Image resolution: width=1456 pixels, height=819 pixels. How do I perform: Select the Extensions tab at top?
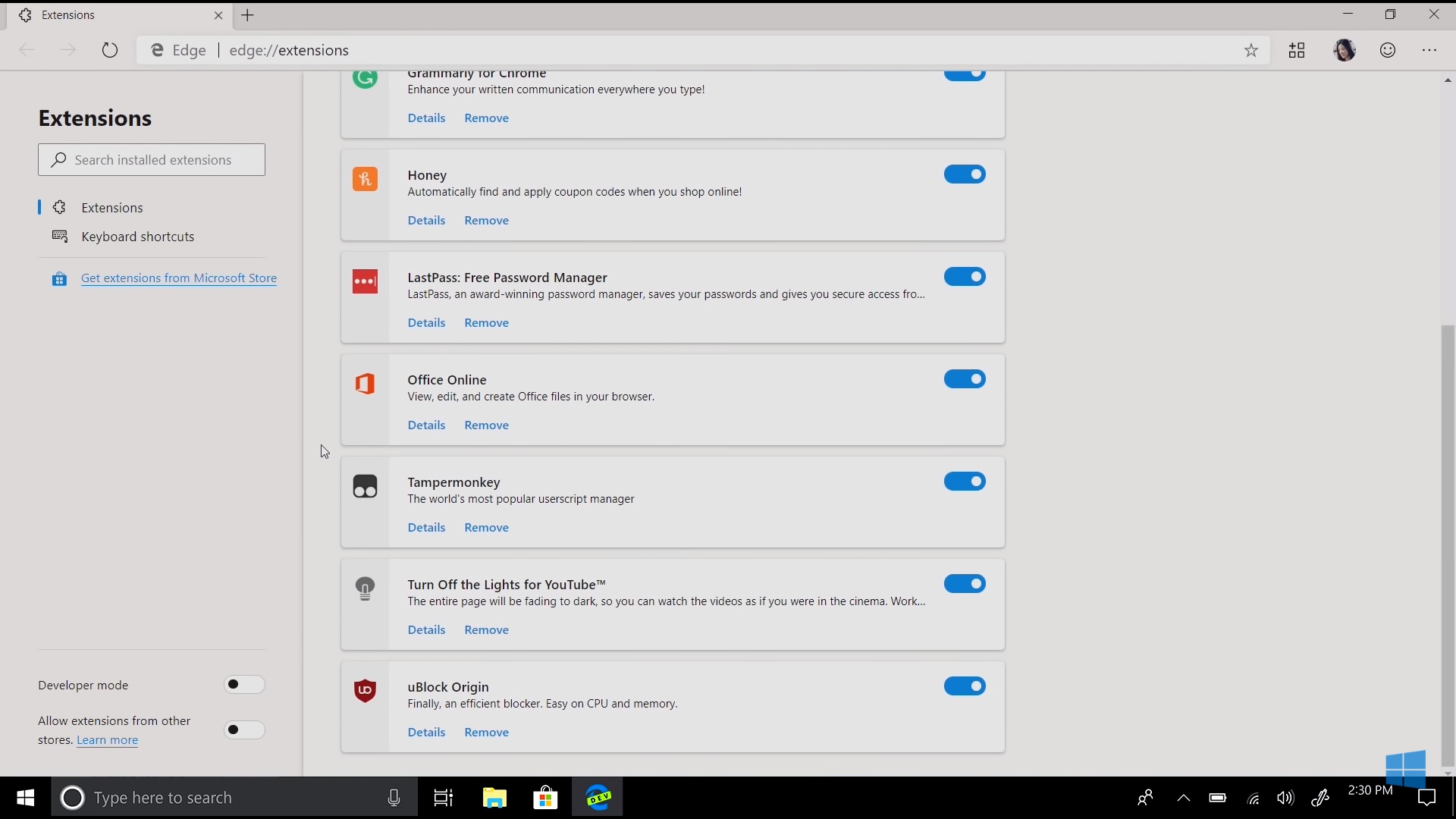tap(114, 15)
